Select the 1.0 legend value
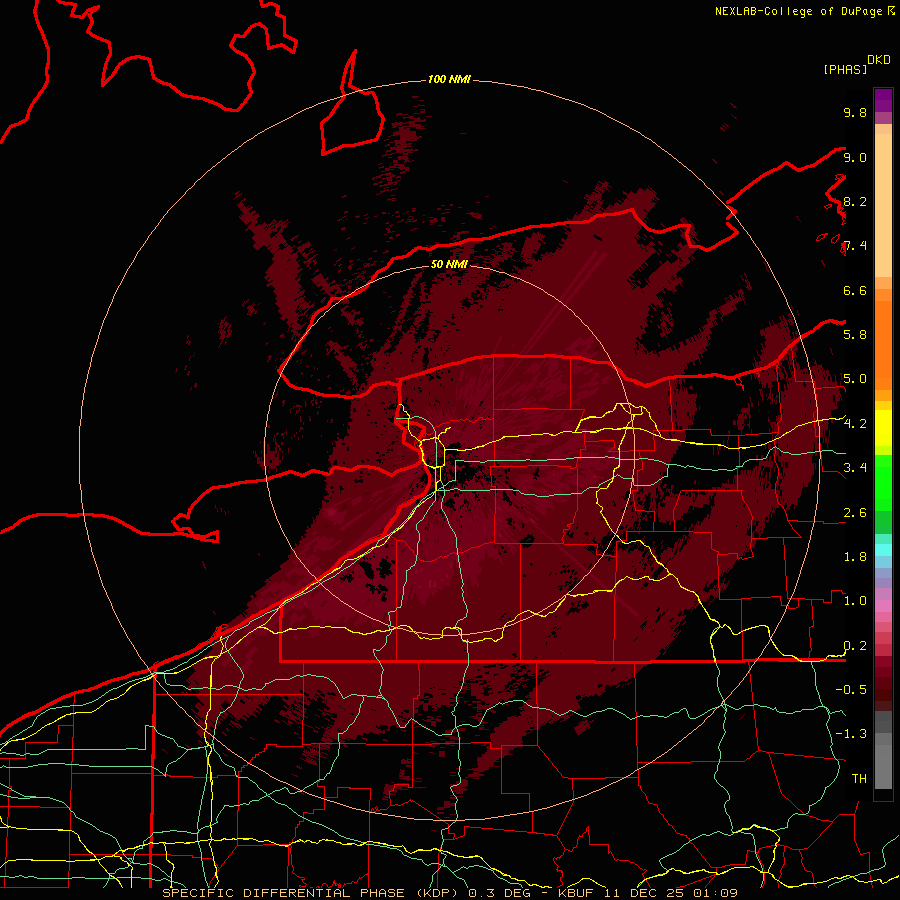This screenshot has height=900, width=900. click(855, 601)
